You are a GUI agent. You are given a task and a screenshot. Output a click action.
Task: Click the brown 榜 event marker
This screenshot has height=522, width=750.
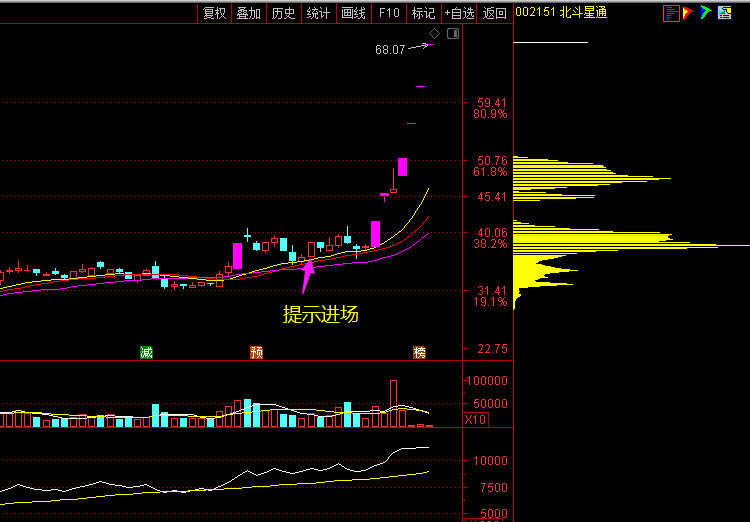coord(419,353)
